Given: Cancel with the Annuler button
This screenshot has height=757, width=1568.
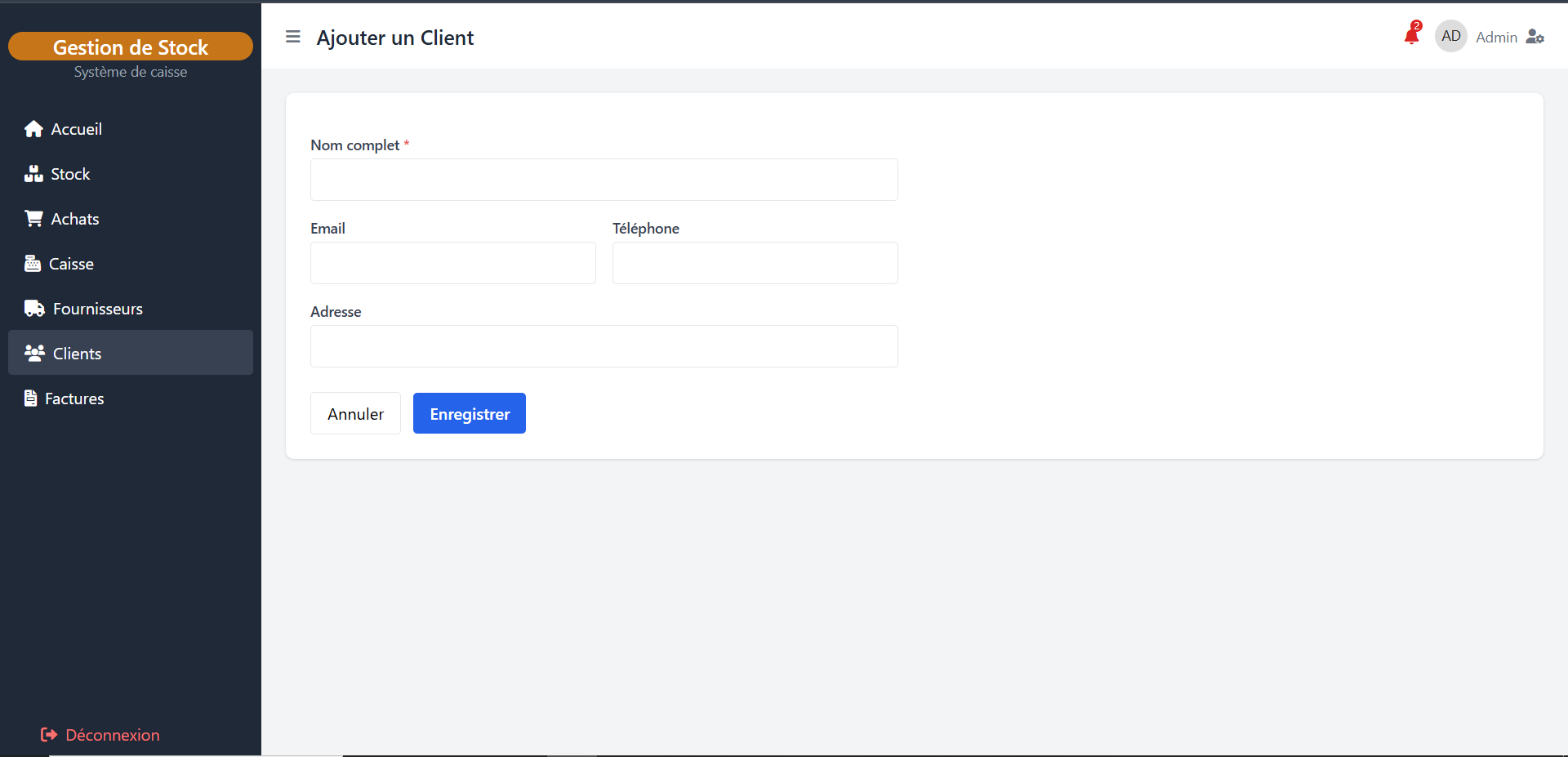Looking at the screenshot, I should click(355, 413).
